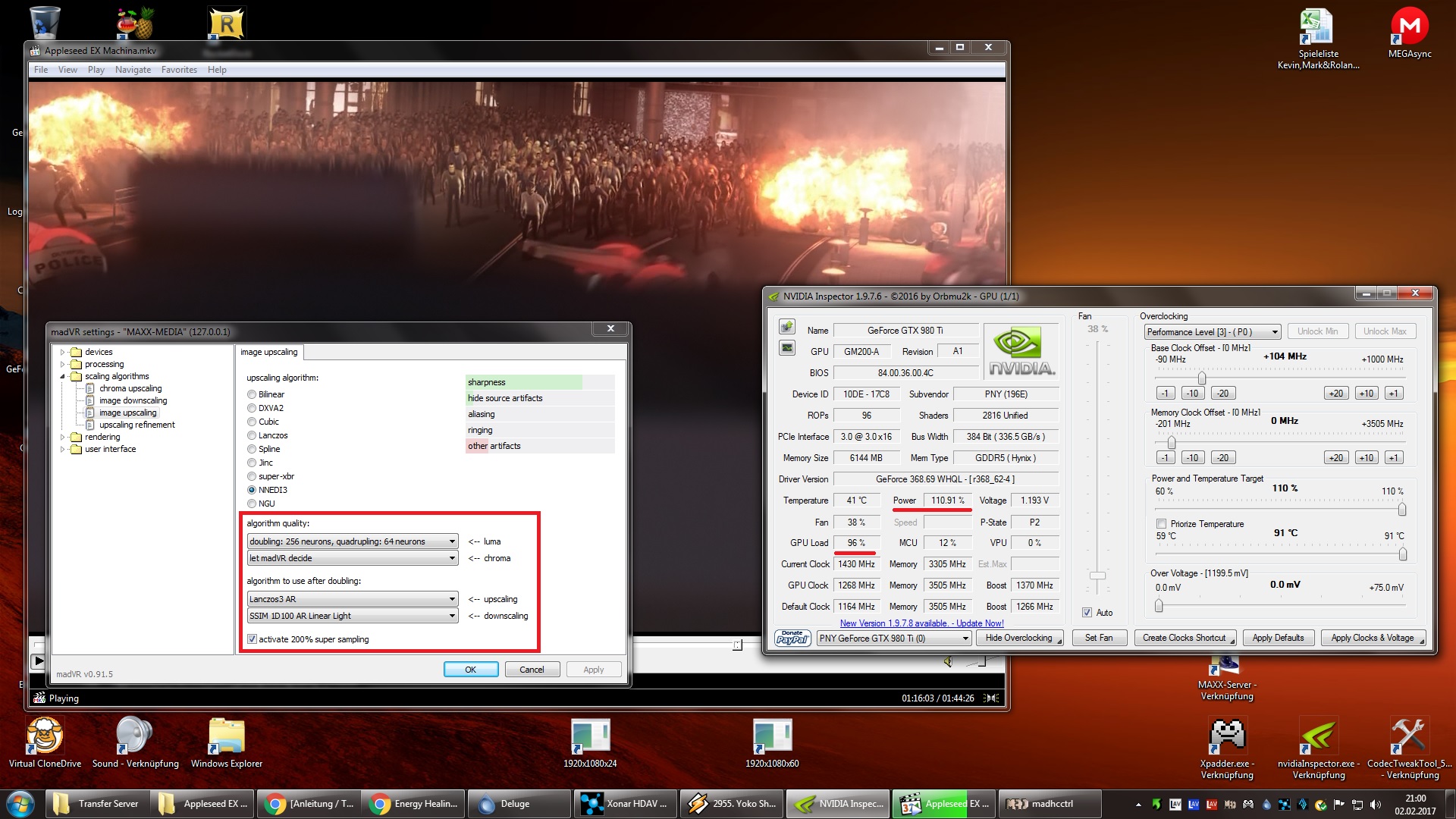Open the Navigate menu
The image size is (1456, 819).
[x=133, y=70]
